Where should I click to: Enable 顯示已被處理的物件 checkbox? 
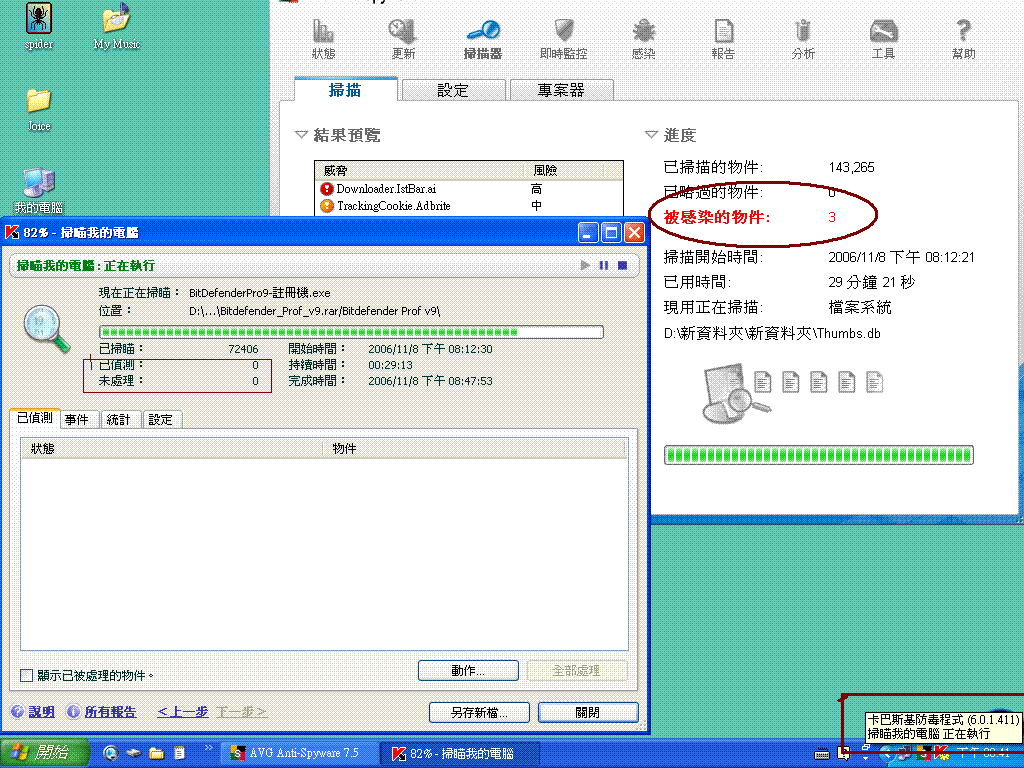pyautogui.click(x=27, y=676)
